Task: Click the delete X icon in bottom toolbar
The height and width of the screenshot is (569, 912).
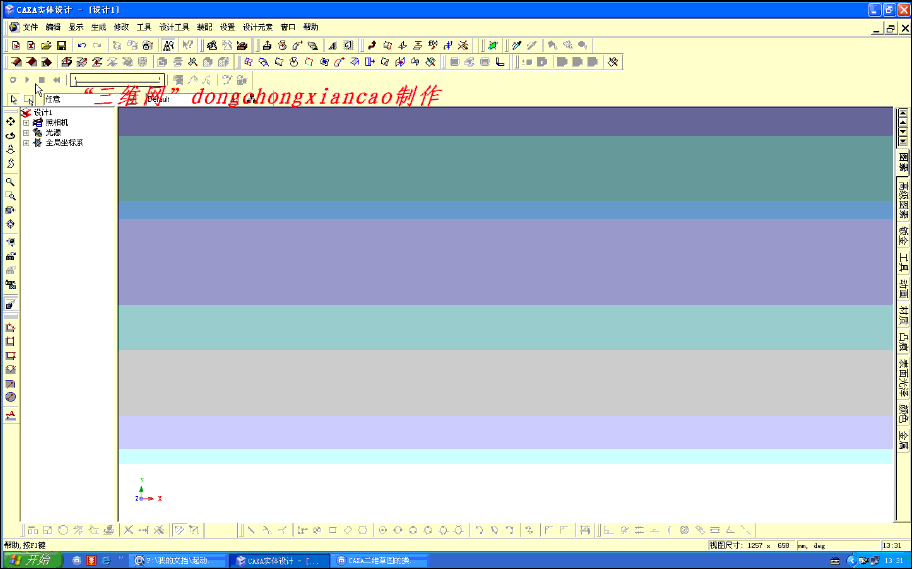Action: coord(129,530)
